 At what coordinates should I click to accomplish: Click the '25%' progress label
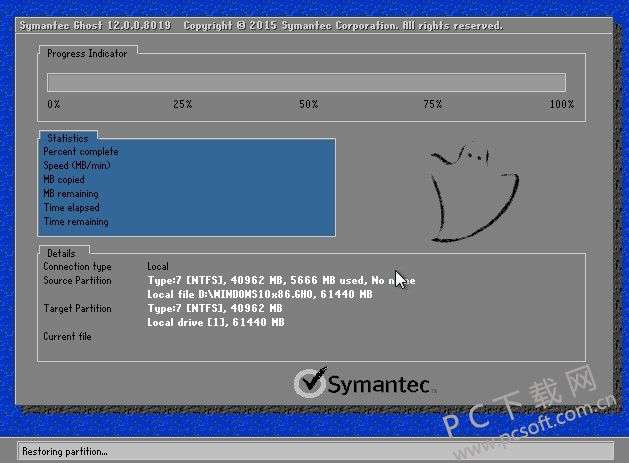(x=183, y=104)
